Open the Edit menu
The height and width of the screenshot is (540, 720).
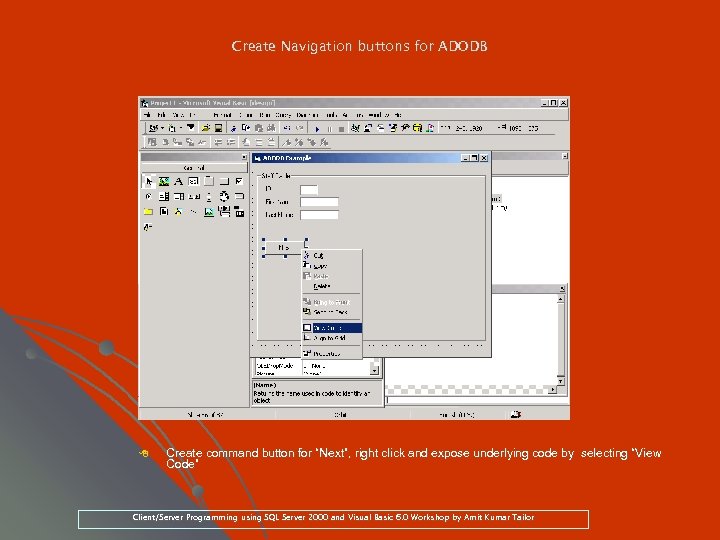[162, 115]
